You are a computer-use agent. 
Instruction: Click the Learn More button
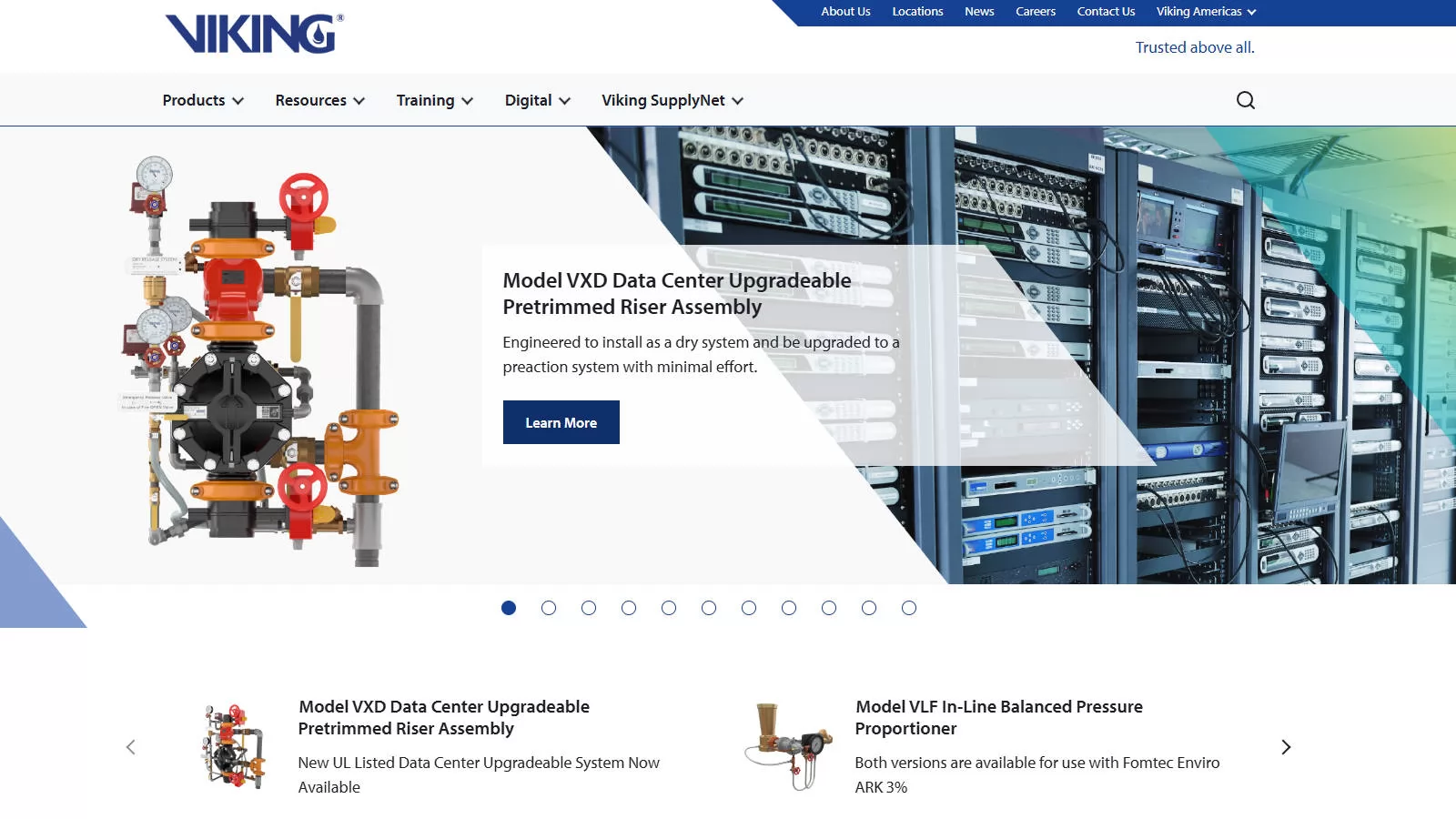561,422
